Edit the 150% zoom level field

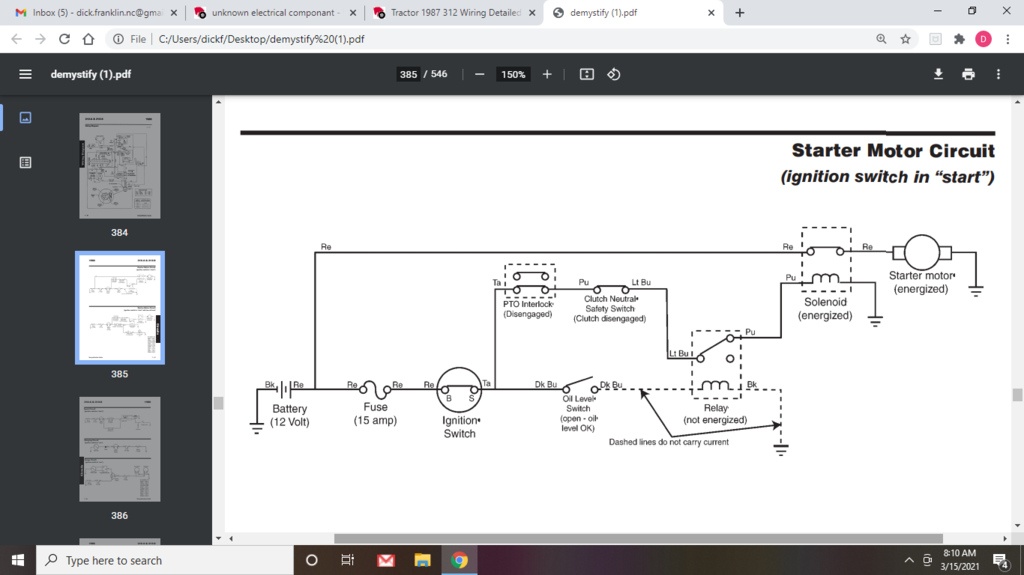pos(514,74)
